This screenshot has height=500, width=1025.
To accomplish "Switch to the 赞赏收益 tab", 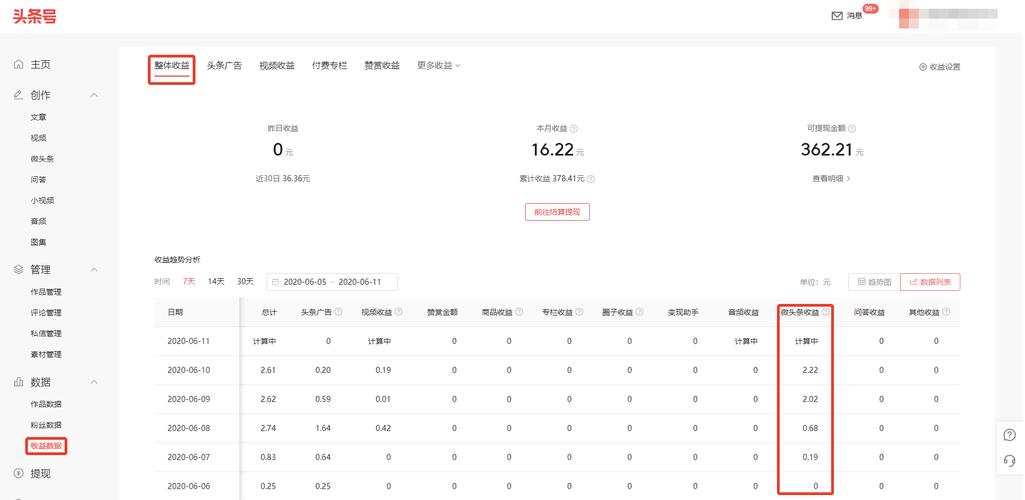I will [x=382, y=65].
